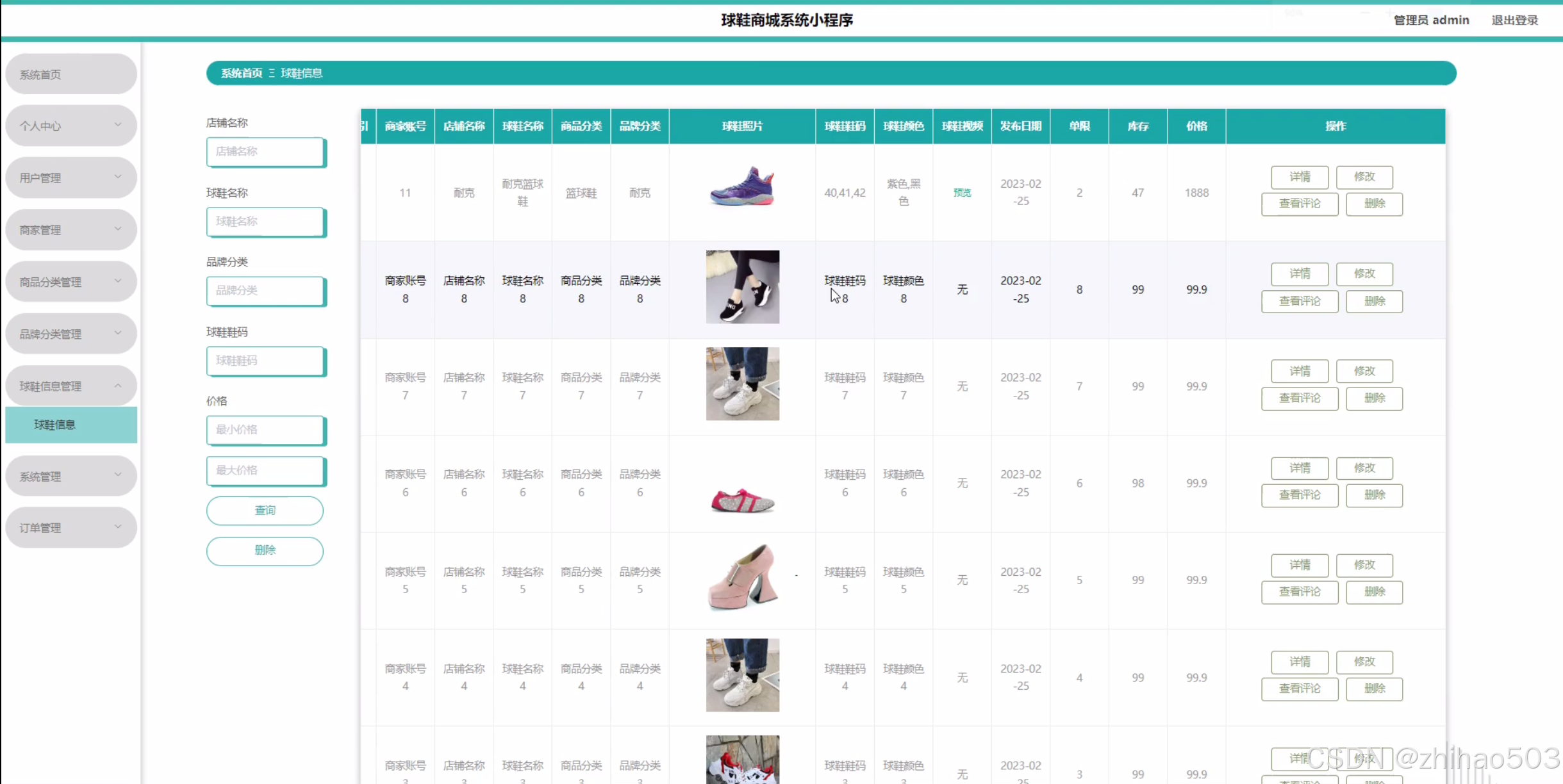The image size is (1563, 784).
Task: Click 详情 for the 耐克篮球鞋 row
Action: [x=1300, y=177]
